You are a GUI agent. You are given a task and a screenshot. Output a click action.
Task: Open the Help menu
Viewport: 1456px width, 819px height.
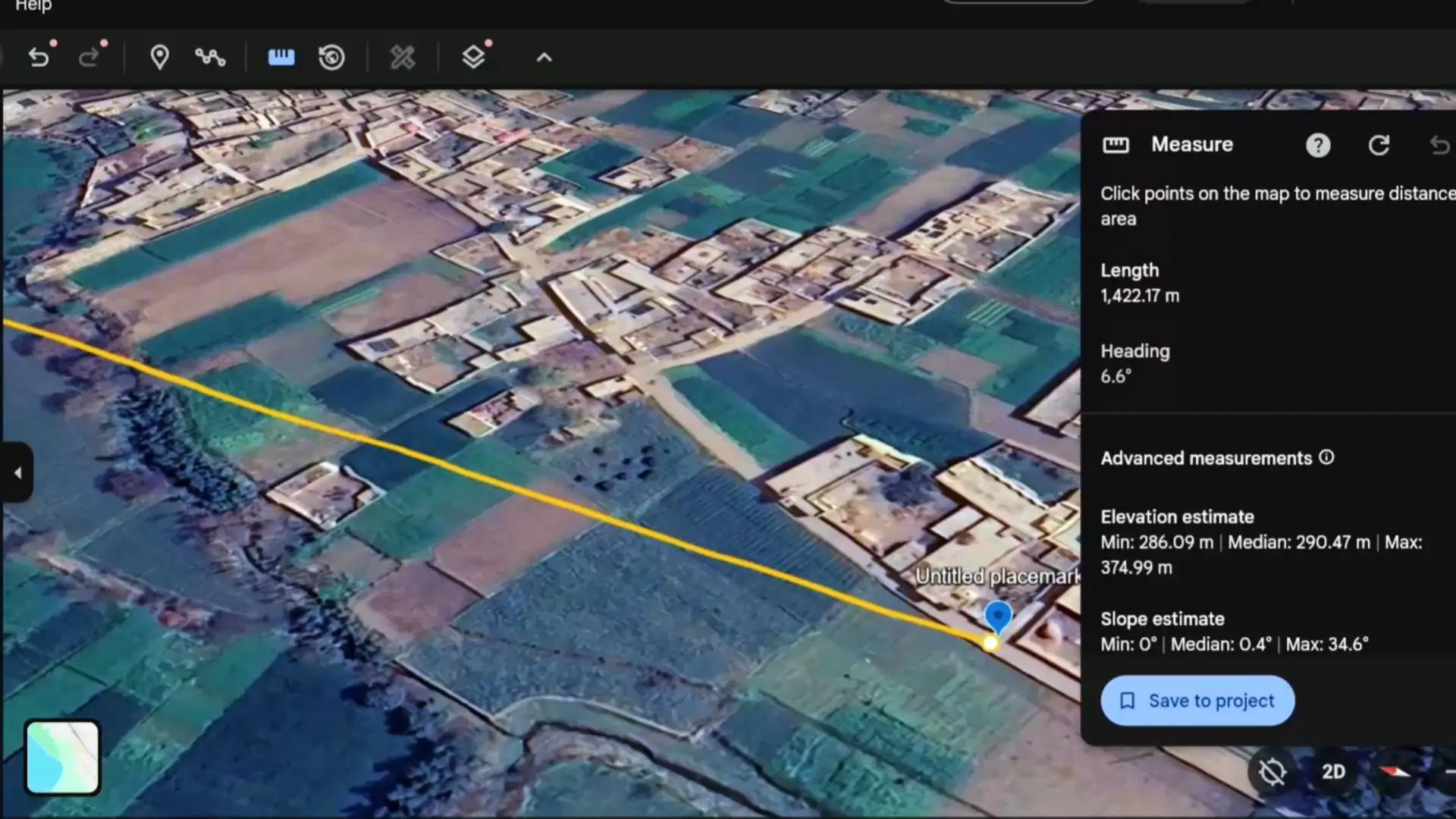(33, 6)
